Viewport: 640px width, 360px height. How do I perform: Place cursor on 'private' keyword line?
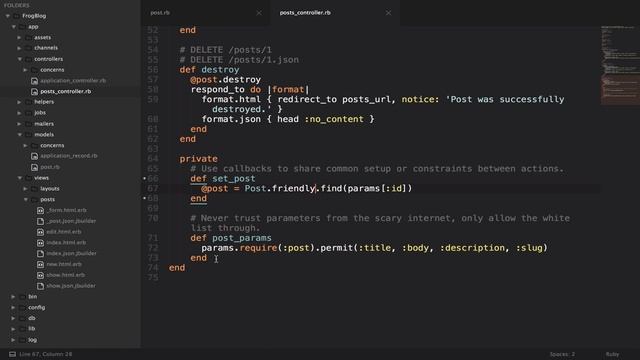click(198, 159)
